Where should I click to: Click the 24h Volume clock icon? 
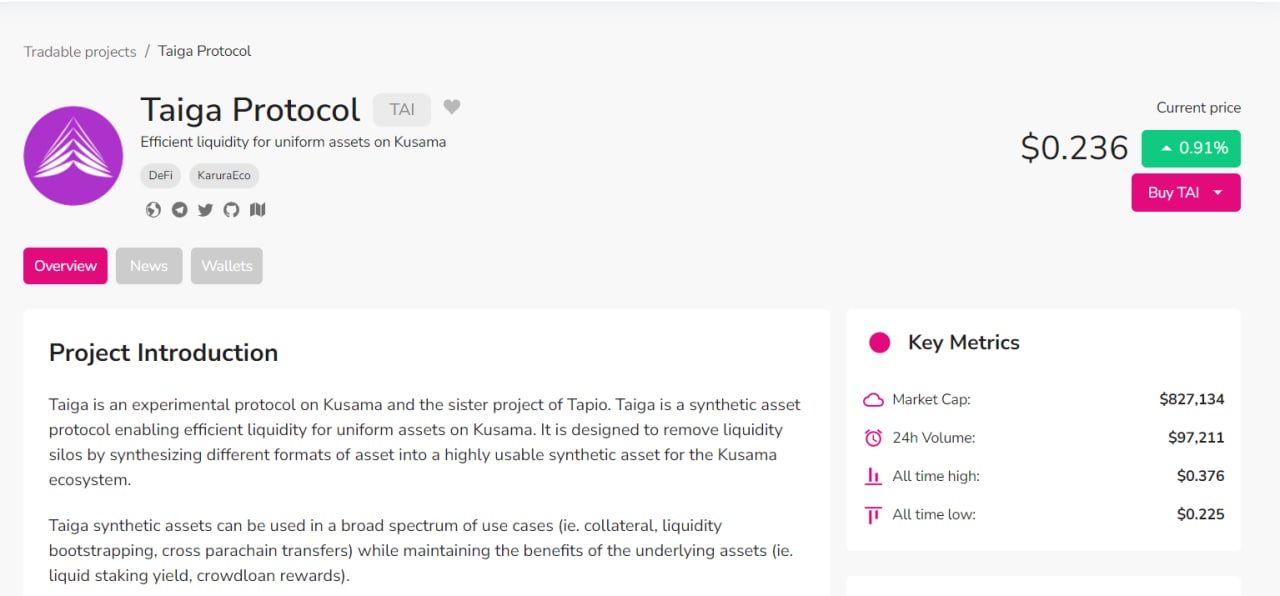click(x=873, y=438)
